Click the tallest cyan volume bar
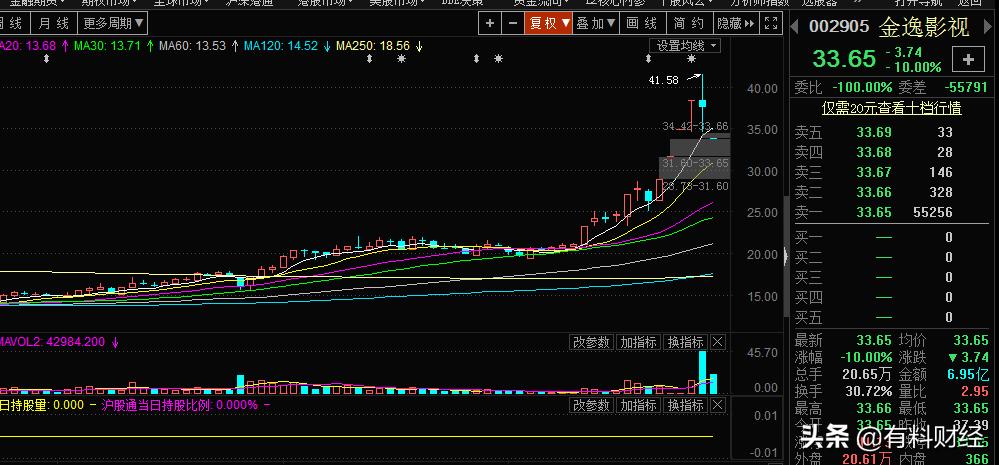This screenshot has height=465, width=999. (x=703, y=372)
